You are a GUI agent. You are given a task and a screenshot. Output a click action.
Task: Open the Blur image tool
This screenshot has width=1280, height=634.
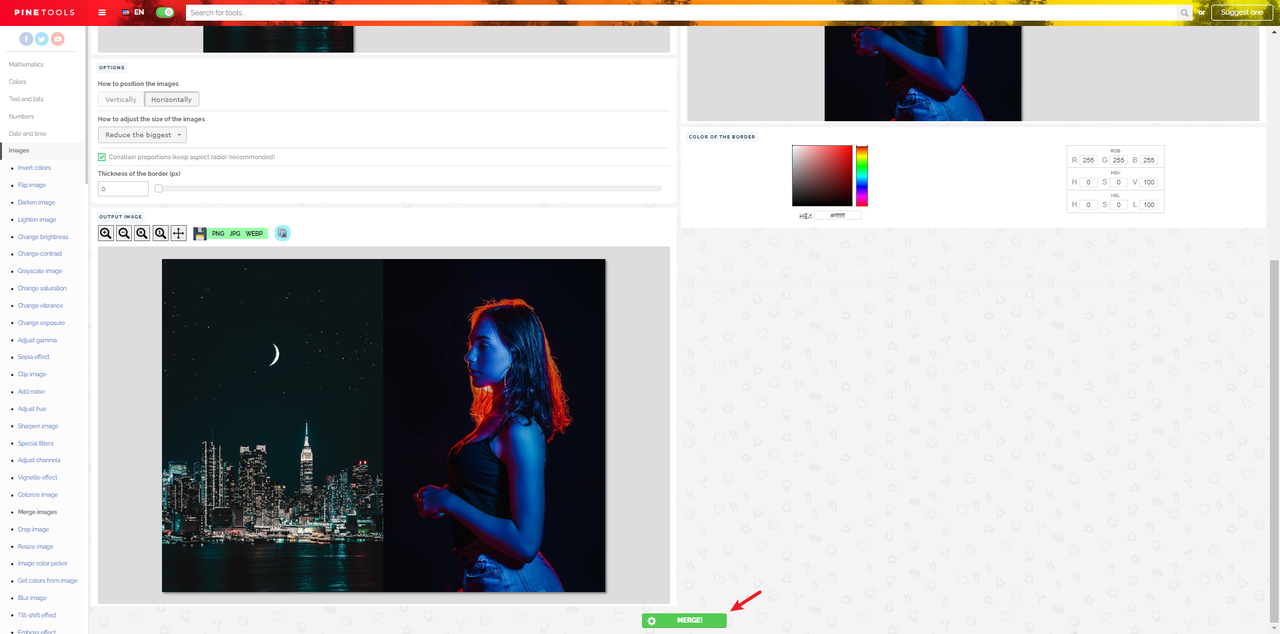(32, 598)
